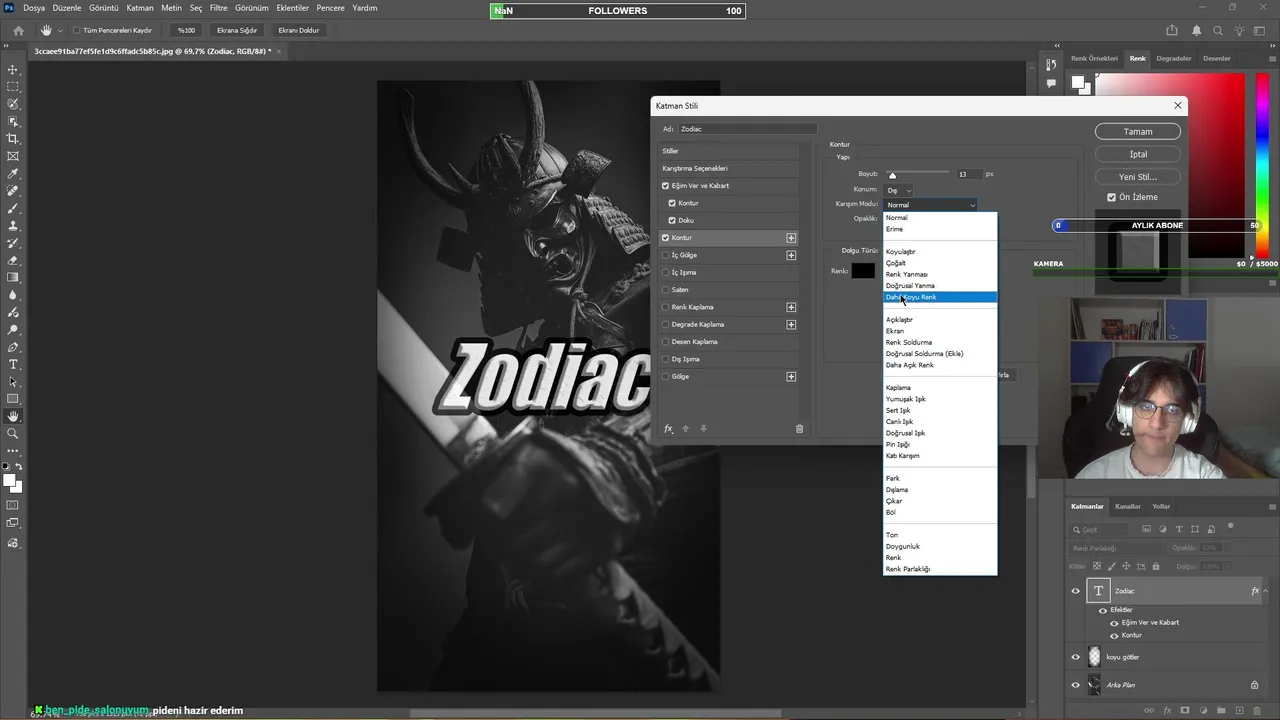Select the Horizontal Type tool
The height and width of the screenshot is (720, 1280).
click(13, 364)
